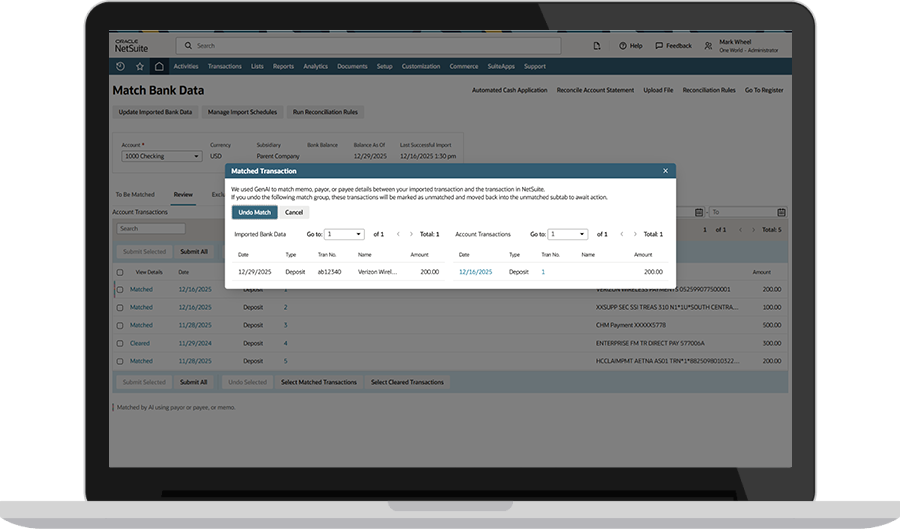Open the Support menu
The height and width of the screenshot is (529, 900).
(x=534, y=67)
